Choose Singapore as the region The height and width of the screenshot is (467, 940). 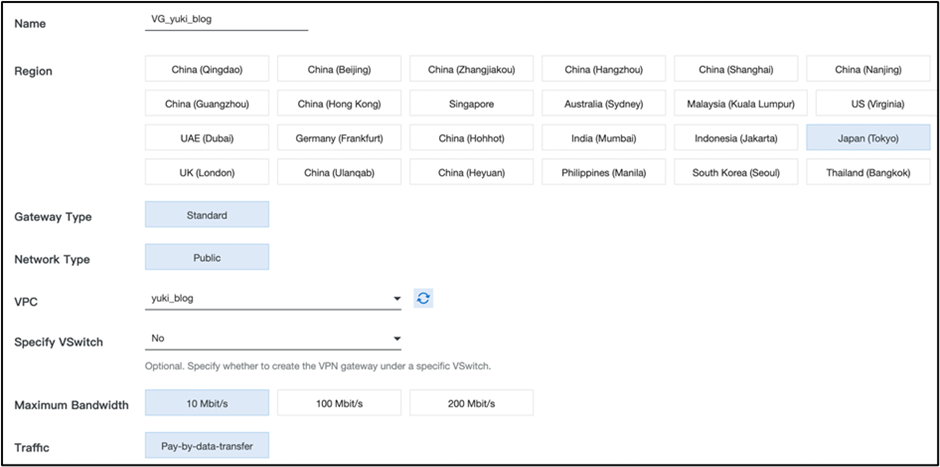[x=471, y=104]
